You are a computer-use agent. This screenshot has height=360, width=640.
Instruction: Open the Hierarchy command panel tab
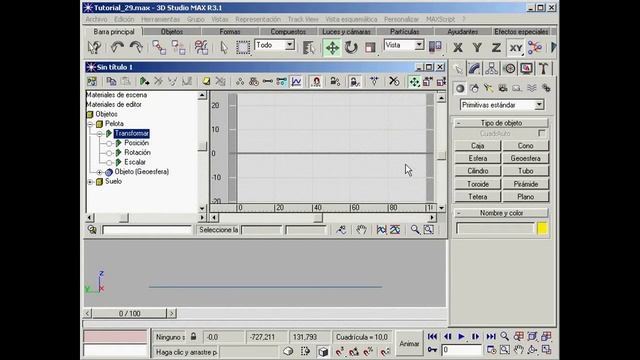(x=491, y=68)
